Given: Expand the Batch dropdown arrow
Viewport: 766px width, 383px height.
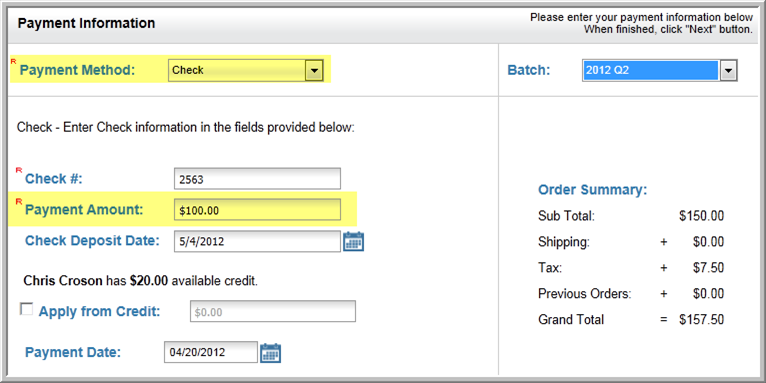Looking at the screenshot, I should 728,71.
